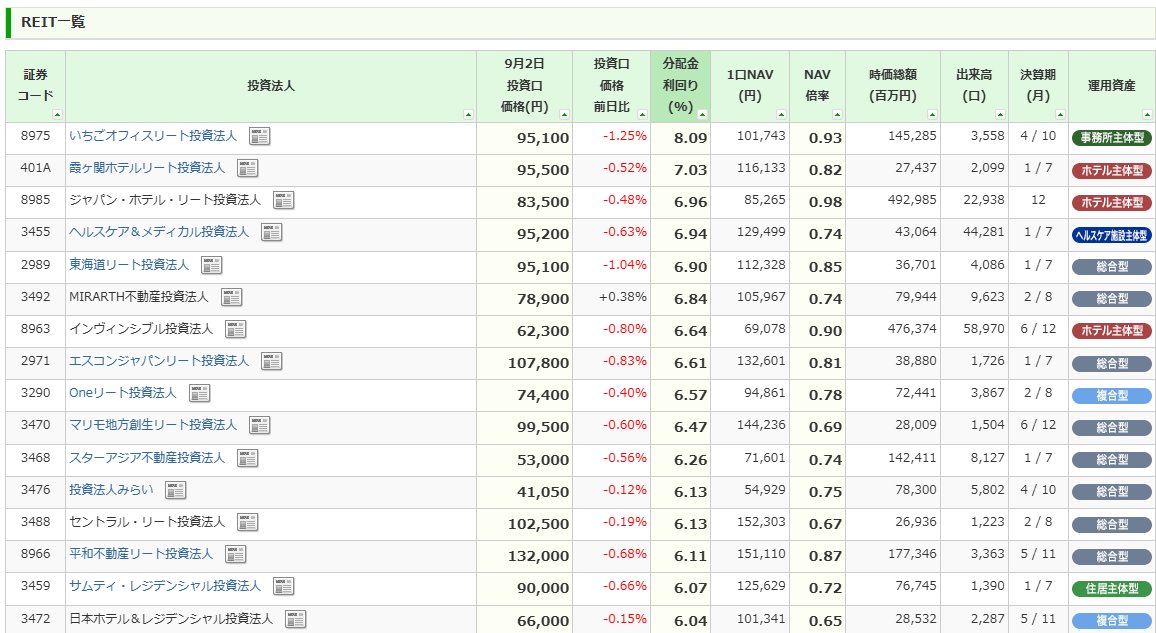Sort by 証券コード column arrow
This screenshot has height=633, width=1156.
tap(58, 115)
